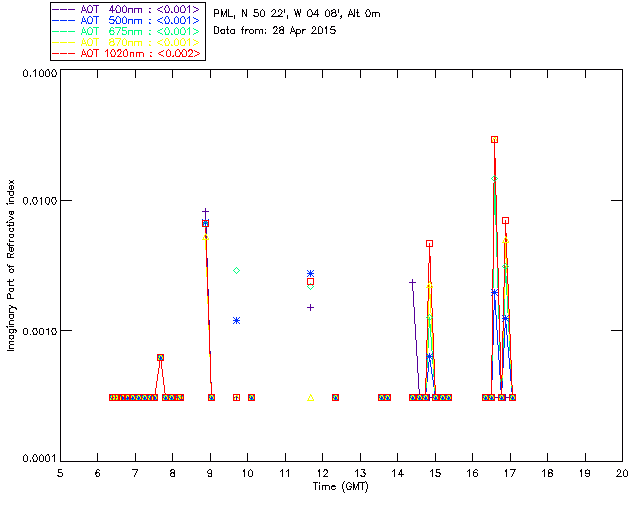Click the 'Time (GMT)' axis label
640x512 pixels.
(x=340, y=487)
